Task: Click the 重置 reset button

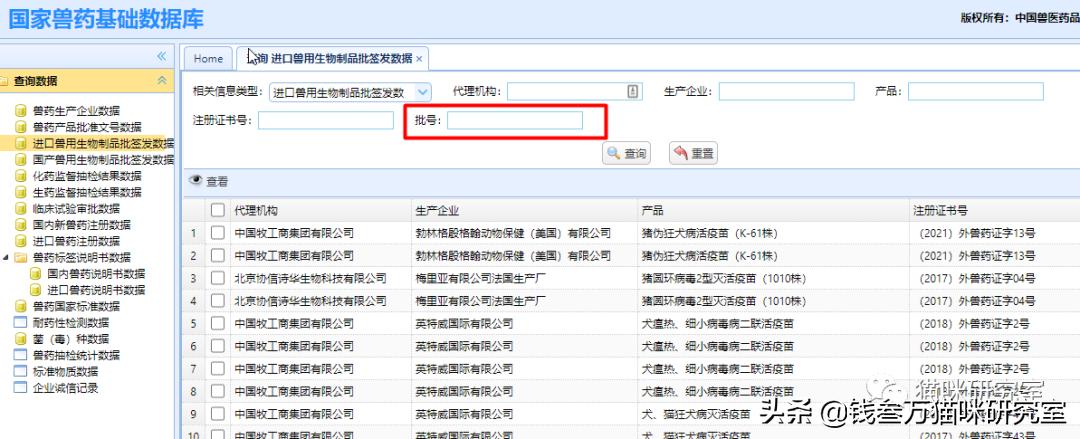Action: coord(694,153)
